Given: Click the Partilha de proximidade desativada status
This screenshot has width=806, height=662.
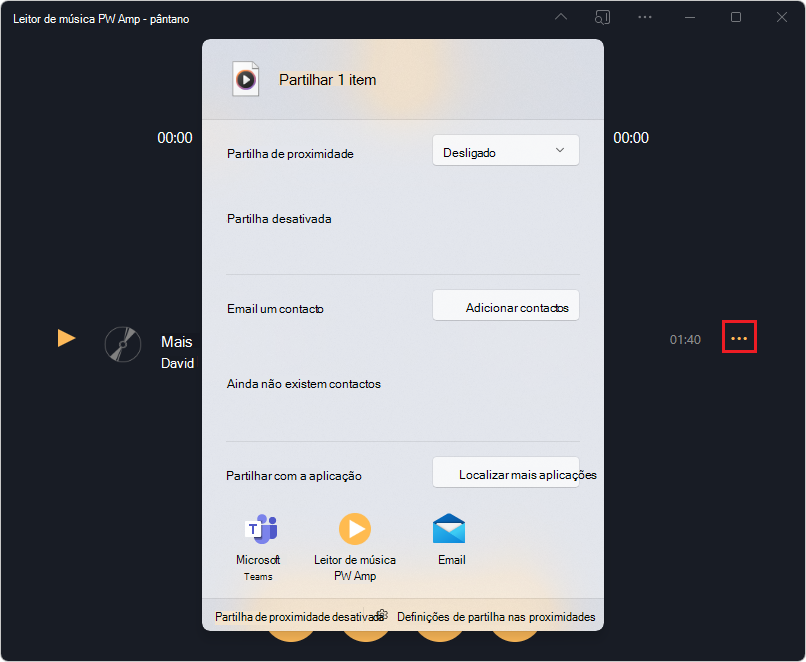Looking at the screenshot, I should point(297,617).
